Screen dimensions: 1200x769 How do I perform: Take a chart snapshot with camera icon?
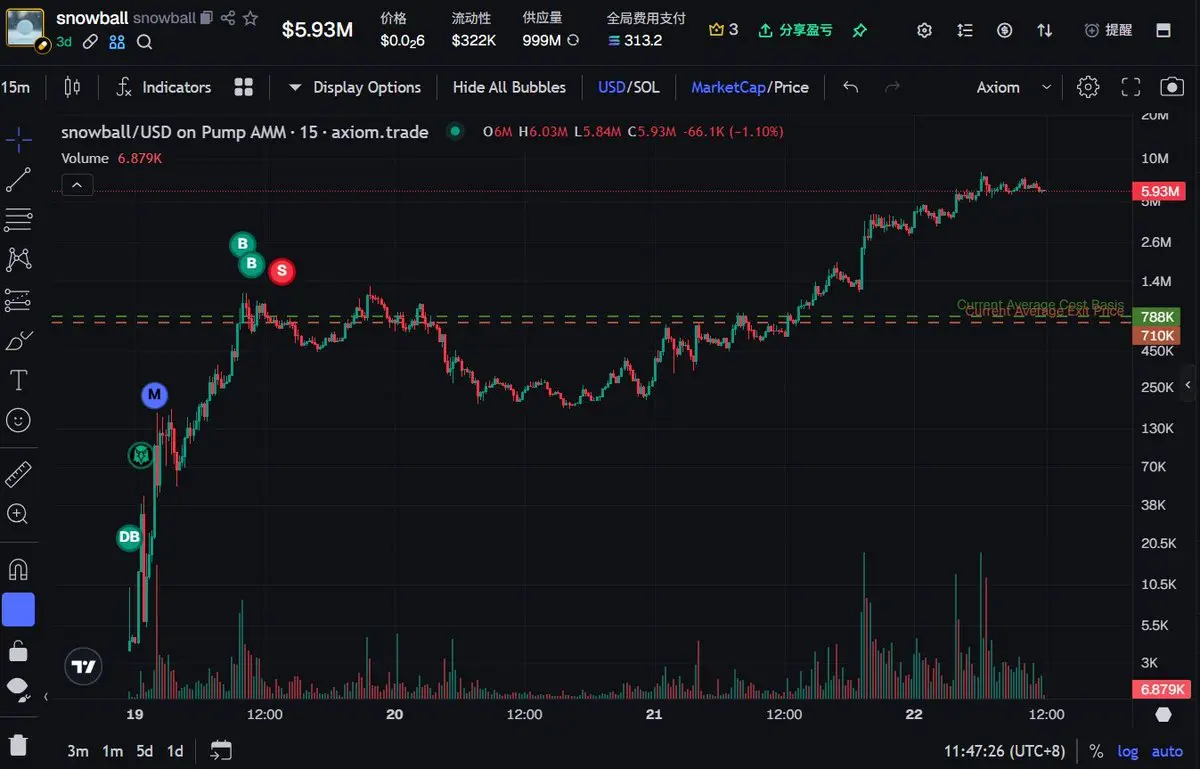[1172, 87]
